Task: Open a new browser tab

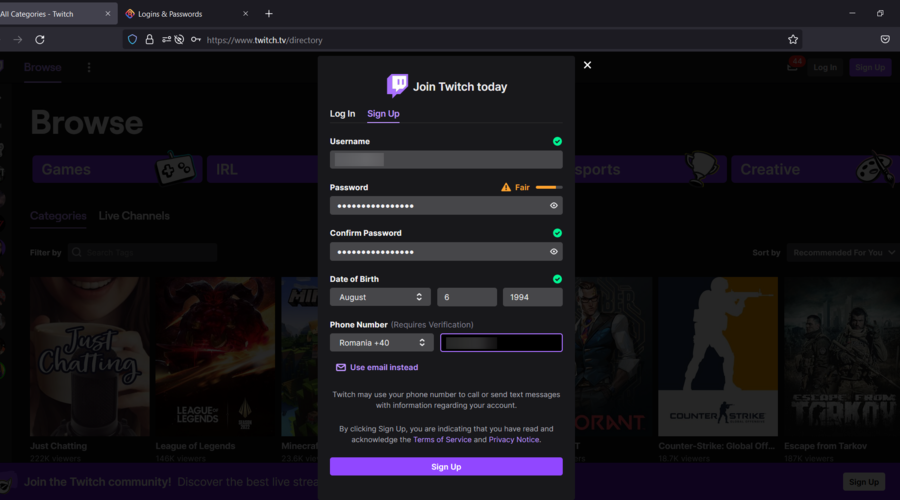Action: point(269,14)
